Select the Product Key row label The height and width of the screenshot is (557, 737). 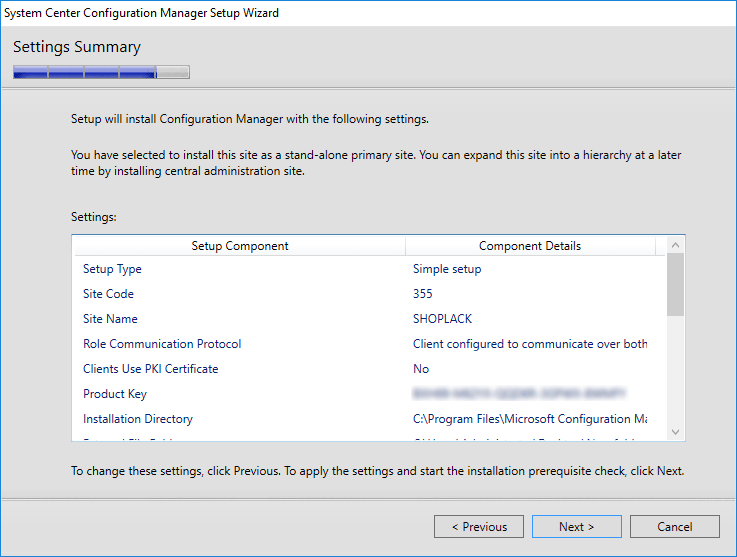(x=115, y=393)
